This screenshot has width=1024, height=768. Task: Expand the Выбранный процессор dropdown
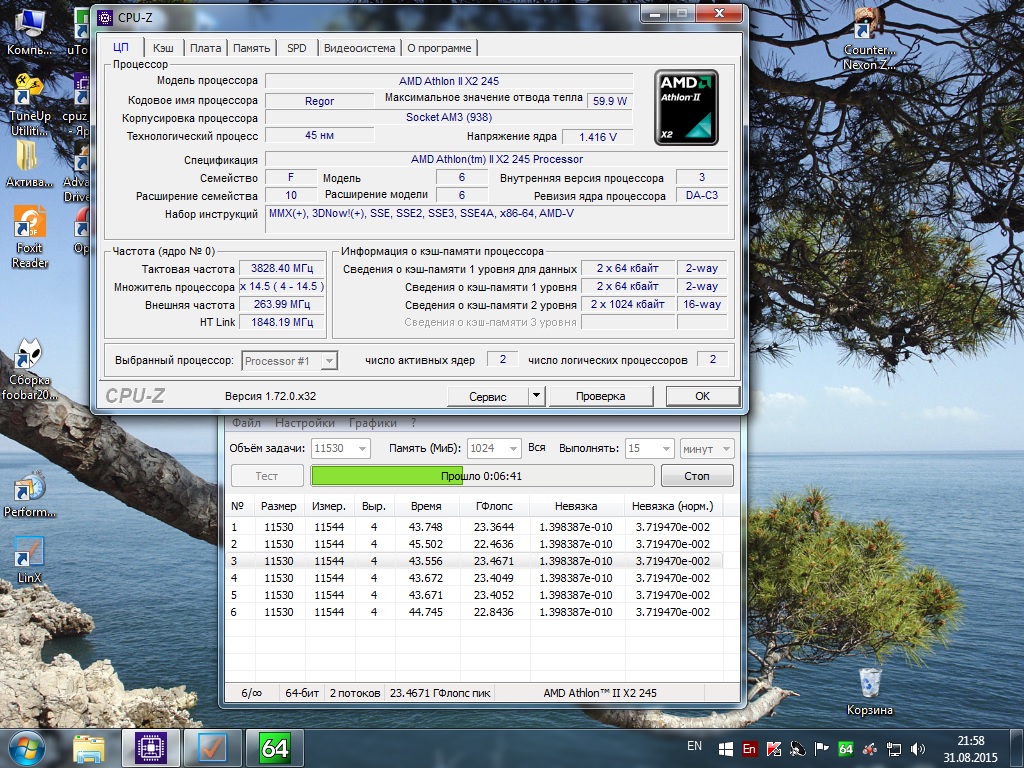[329, 360]
